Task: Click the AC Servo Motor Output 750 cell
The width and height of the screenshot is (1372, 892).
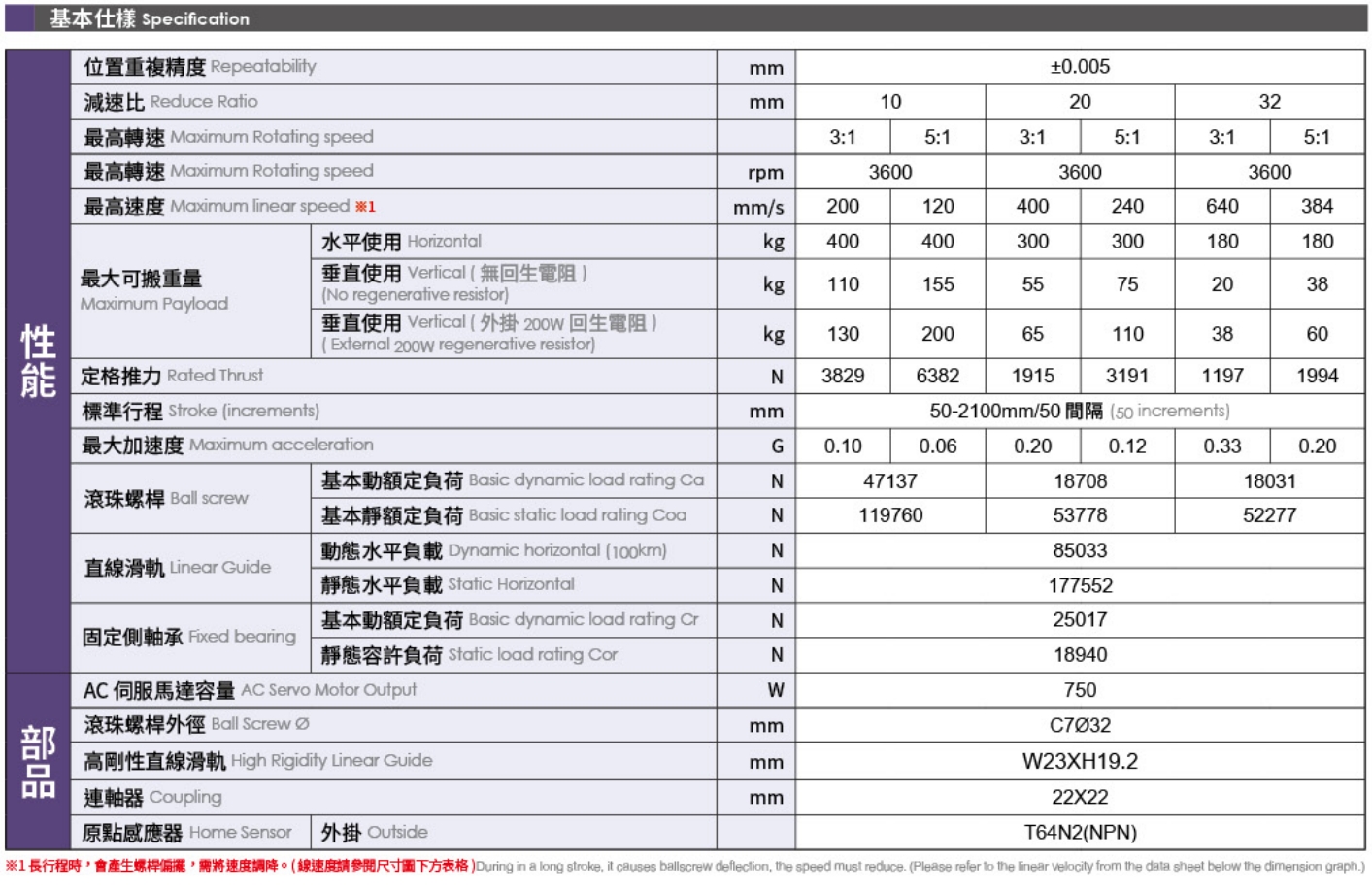Action: point(1081,688)
